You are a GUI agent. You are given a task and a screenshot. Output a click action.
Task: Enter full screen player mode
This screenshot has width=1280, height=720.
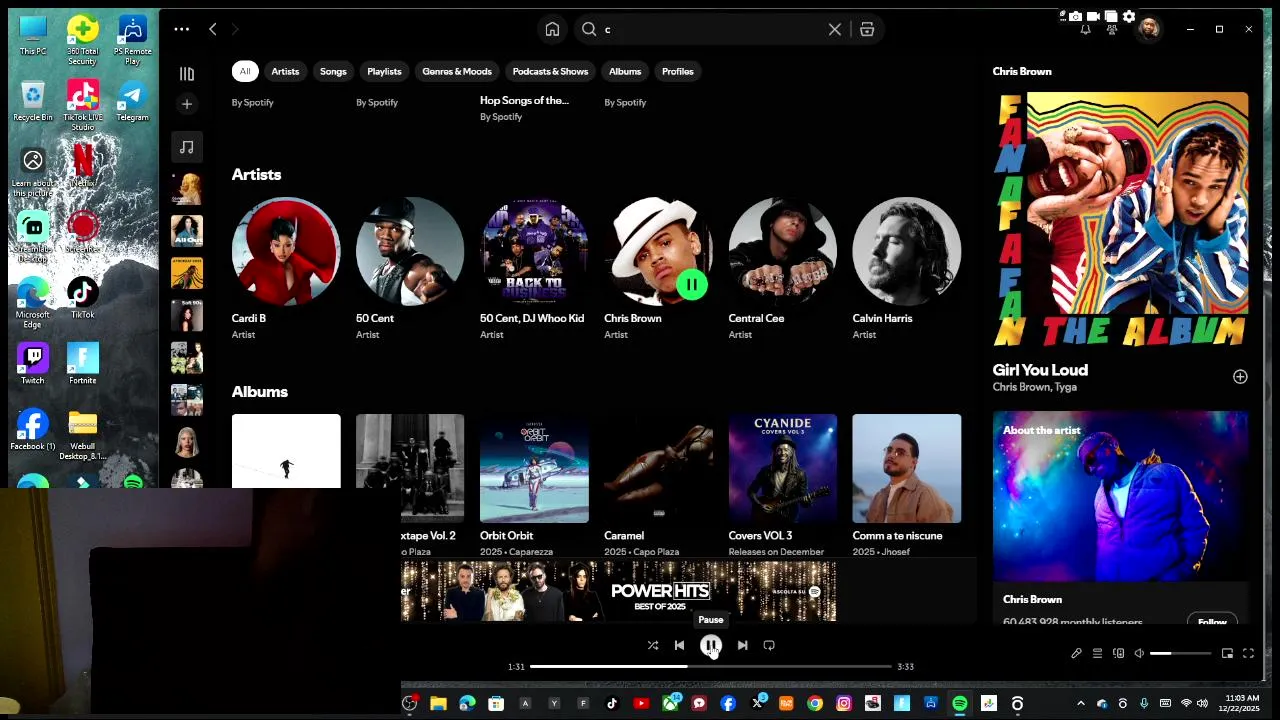click(x=1248, y=653)
